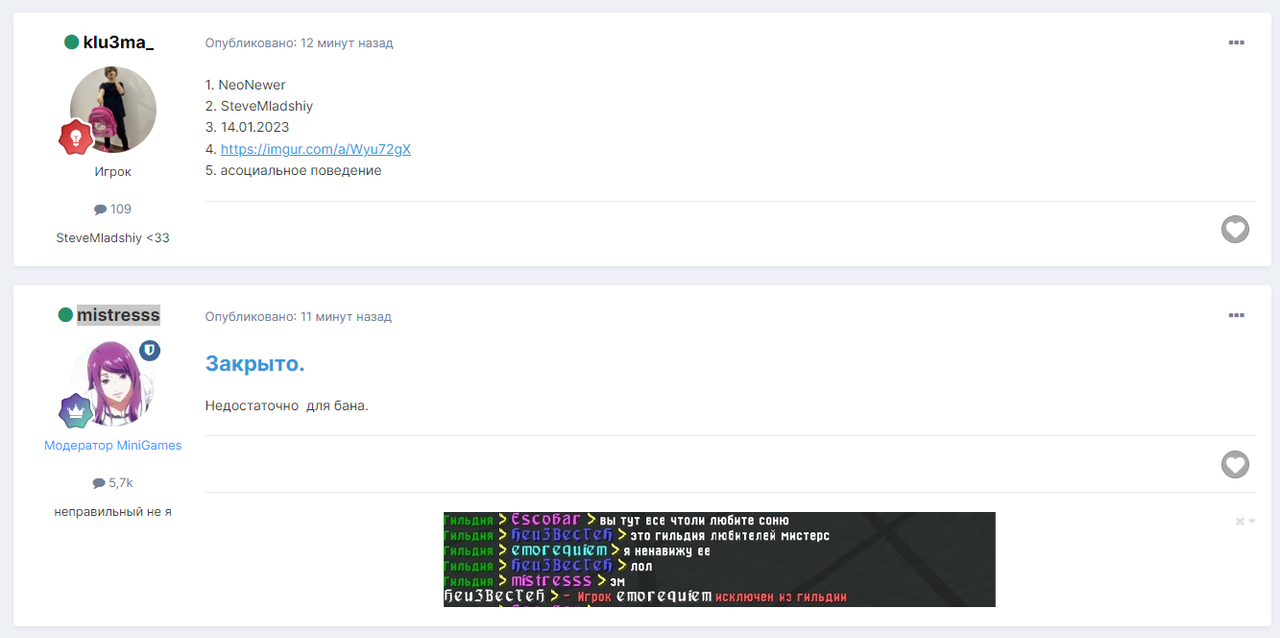Click the purple crown rank badge on mistresss's avatar
Image resolution: width=1280 pixels, height=638 pixels.
point(76,410)
